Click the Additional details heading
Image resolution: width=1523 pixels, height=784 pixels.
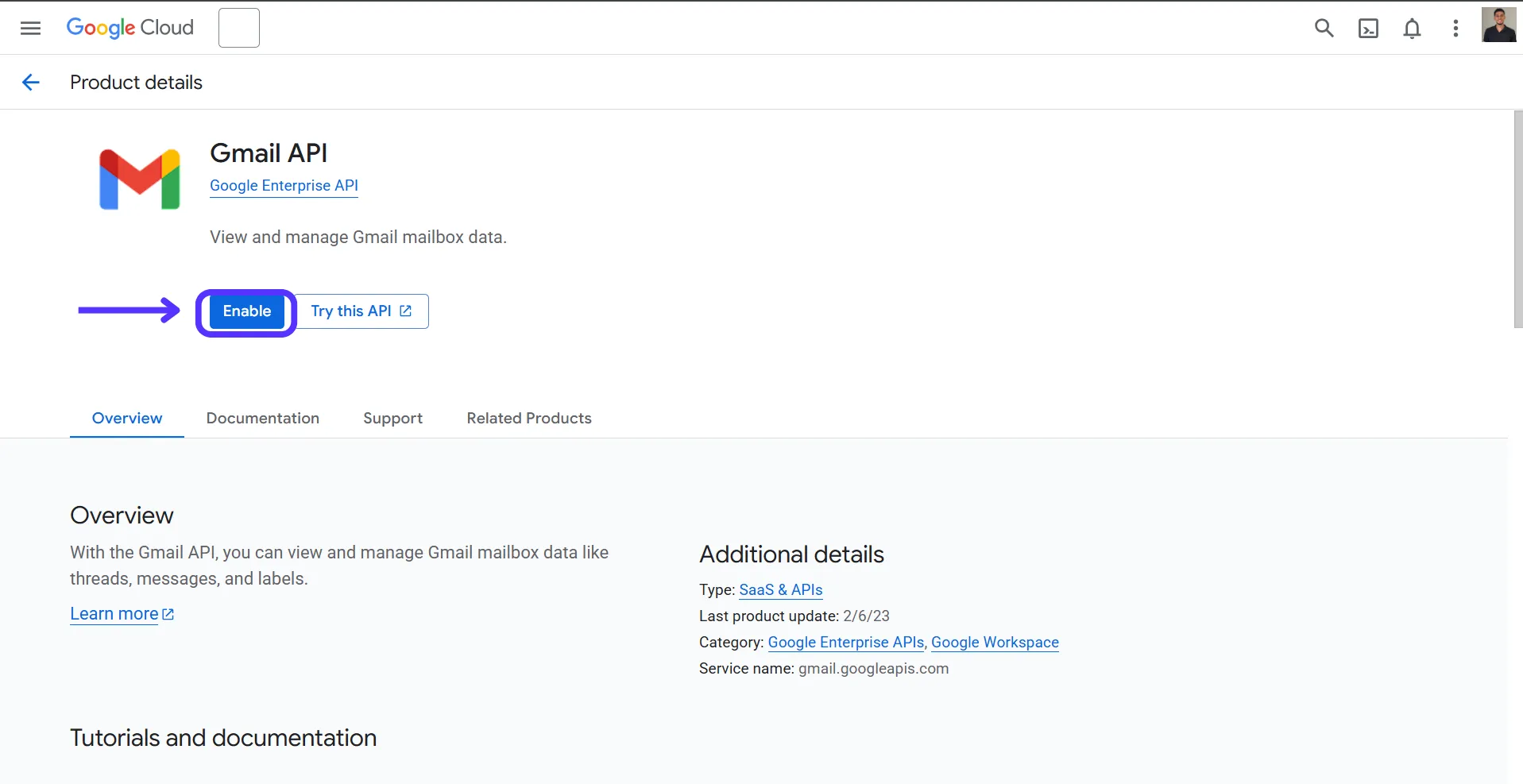(791, 554)
